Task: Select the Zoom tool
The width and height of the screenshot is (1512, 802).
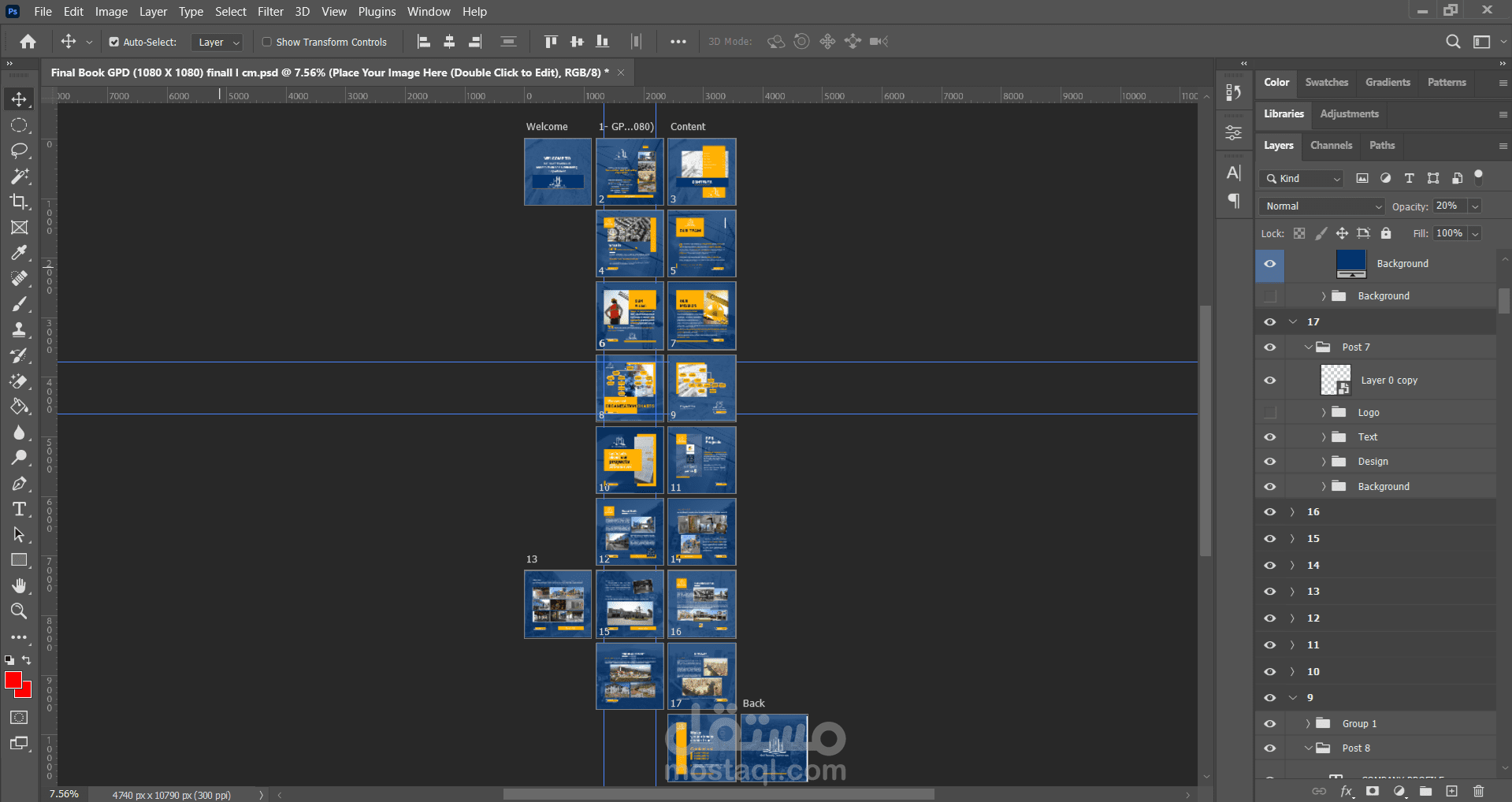Action: tap(19, 611)
